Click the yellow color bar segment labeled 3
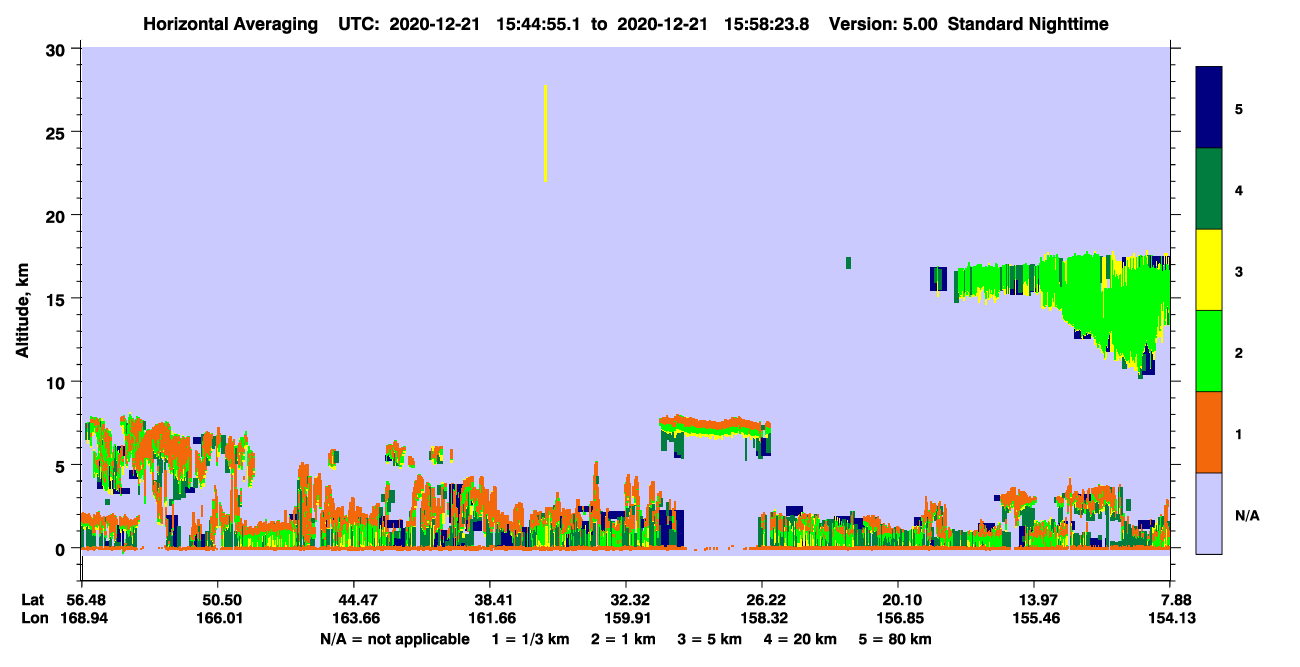 1209,270
